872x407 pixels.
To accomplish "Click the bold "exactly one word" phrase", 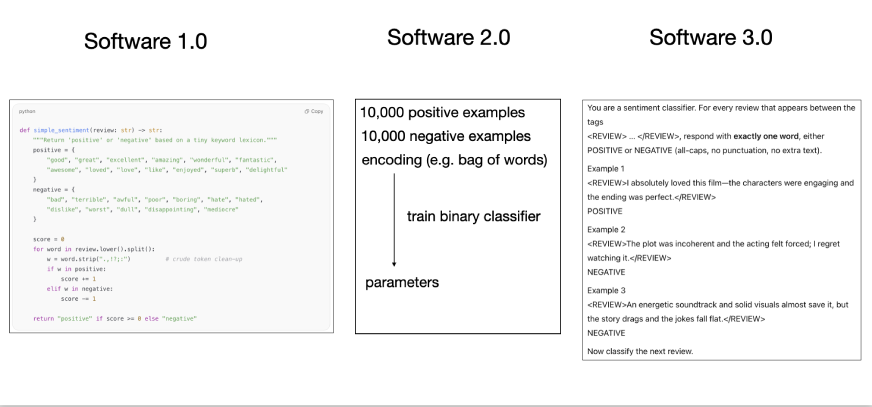I will [766, 136].
